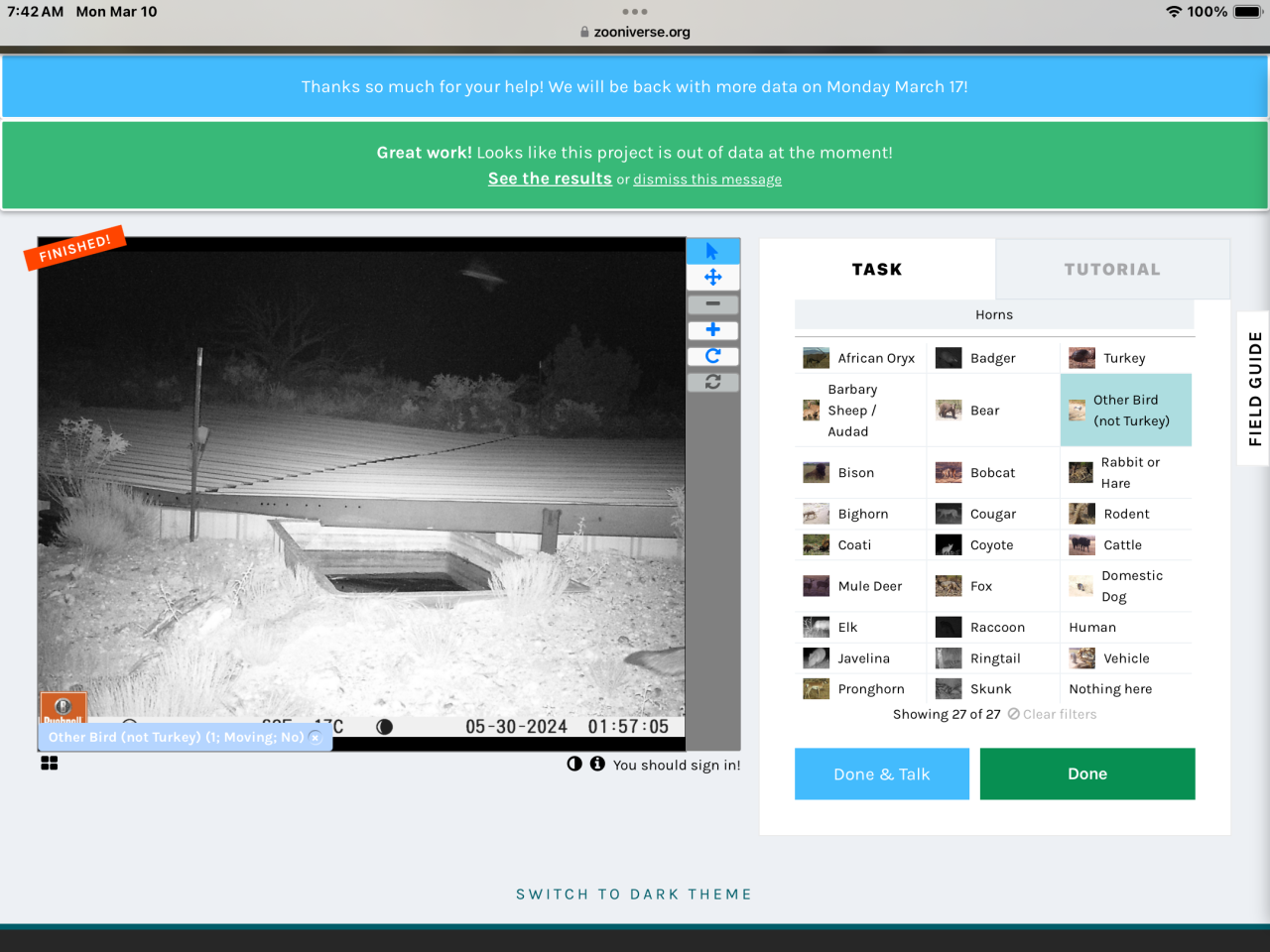
Task: Activate the pan/move image tool
Action: click(712, 278)
